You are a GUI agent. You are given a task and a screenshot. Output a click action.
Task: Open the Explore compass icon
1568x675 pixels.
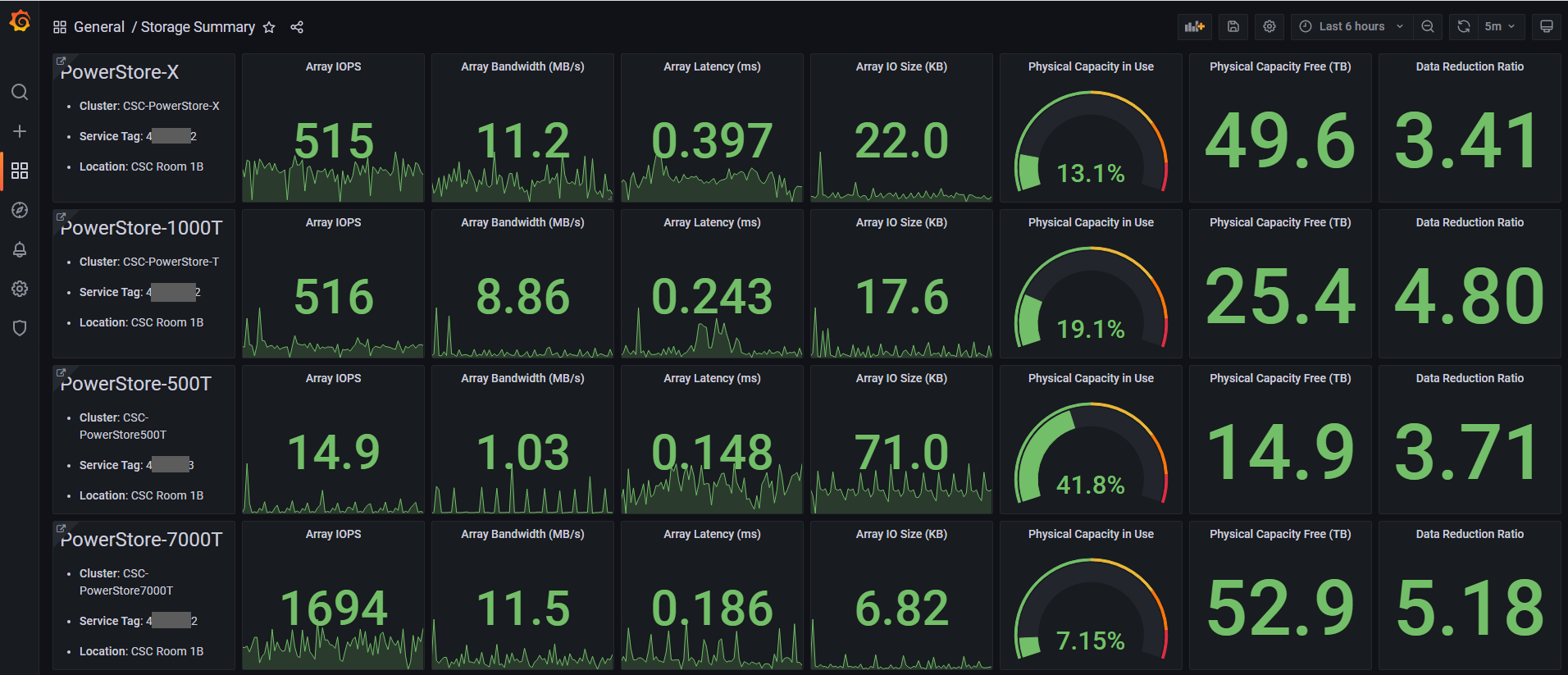[20, 210]
